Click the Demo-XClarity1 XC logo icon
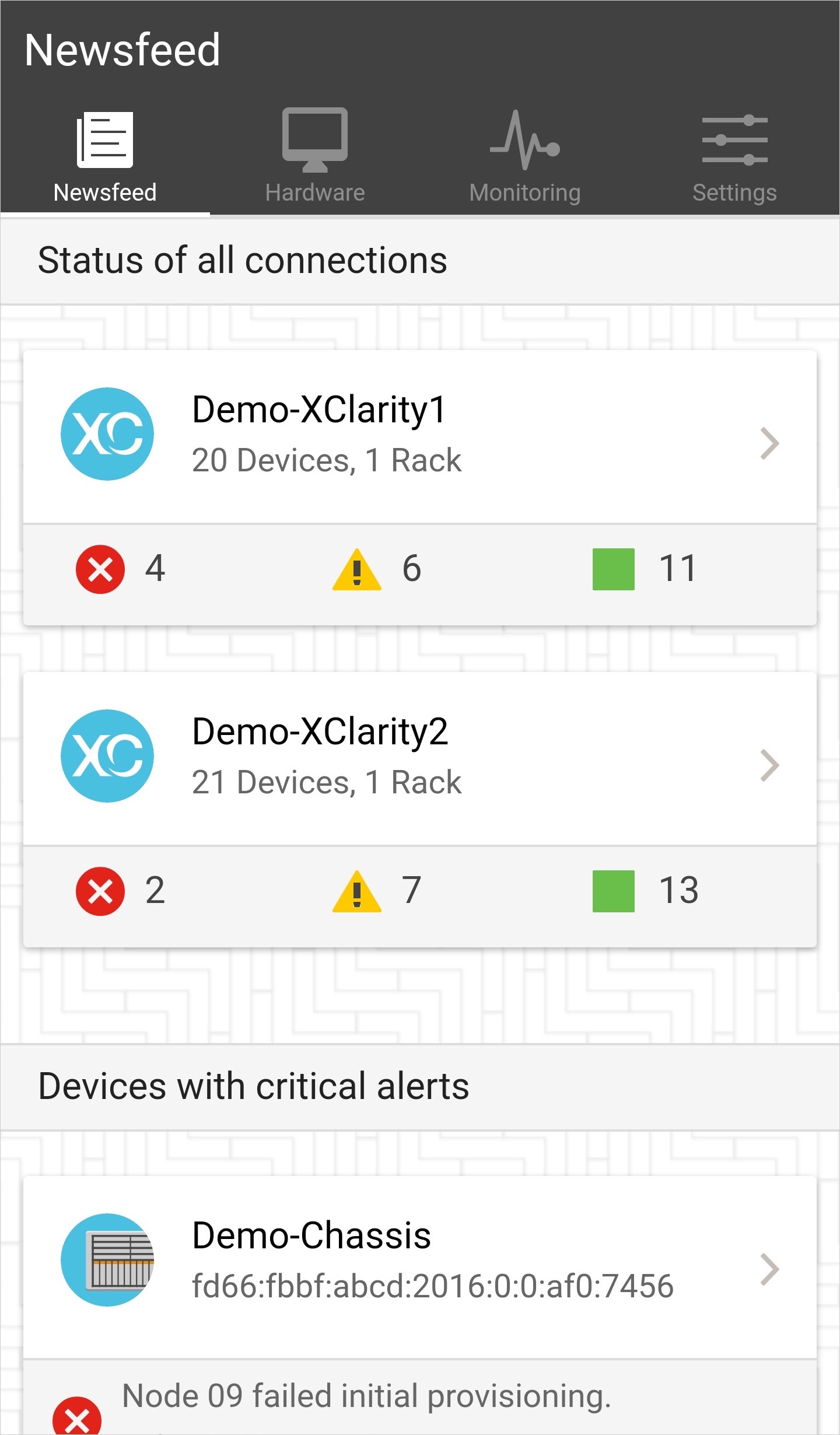The height and width of the screenshot is (1435, 840). tap(107, 434)
